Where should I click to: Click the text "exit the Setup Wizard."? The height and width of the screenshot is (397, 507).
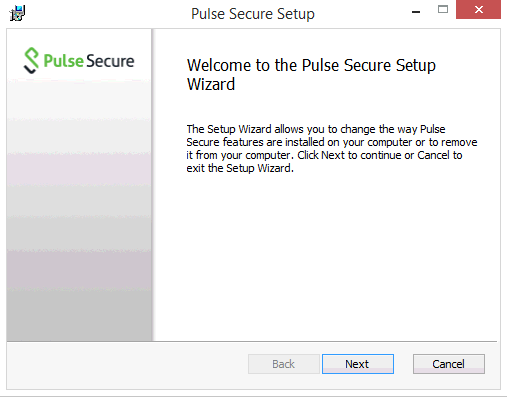[x=240, y=168]
